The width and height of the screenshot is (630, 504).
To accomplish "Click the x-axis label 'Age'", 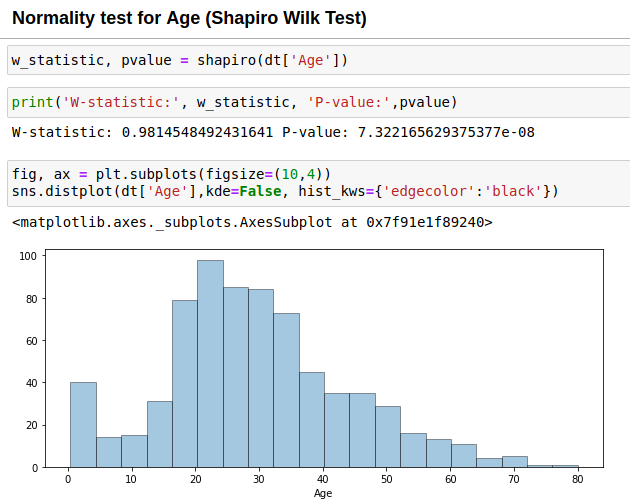I will point(323,493).
